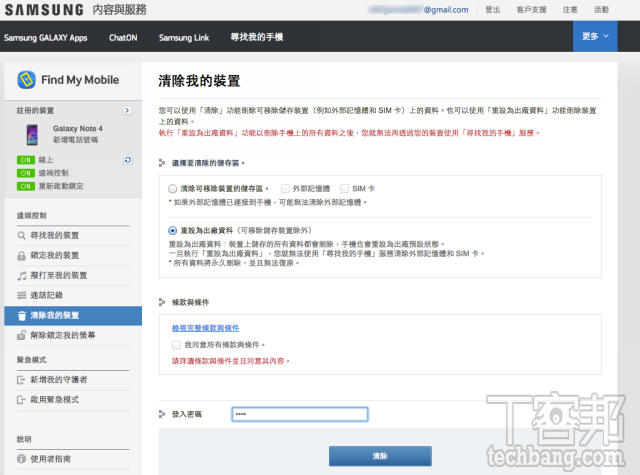Refresh the online status icon
Screen dimensions: 640x475
(x=128, y=160)
